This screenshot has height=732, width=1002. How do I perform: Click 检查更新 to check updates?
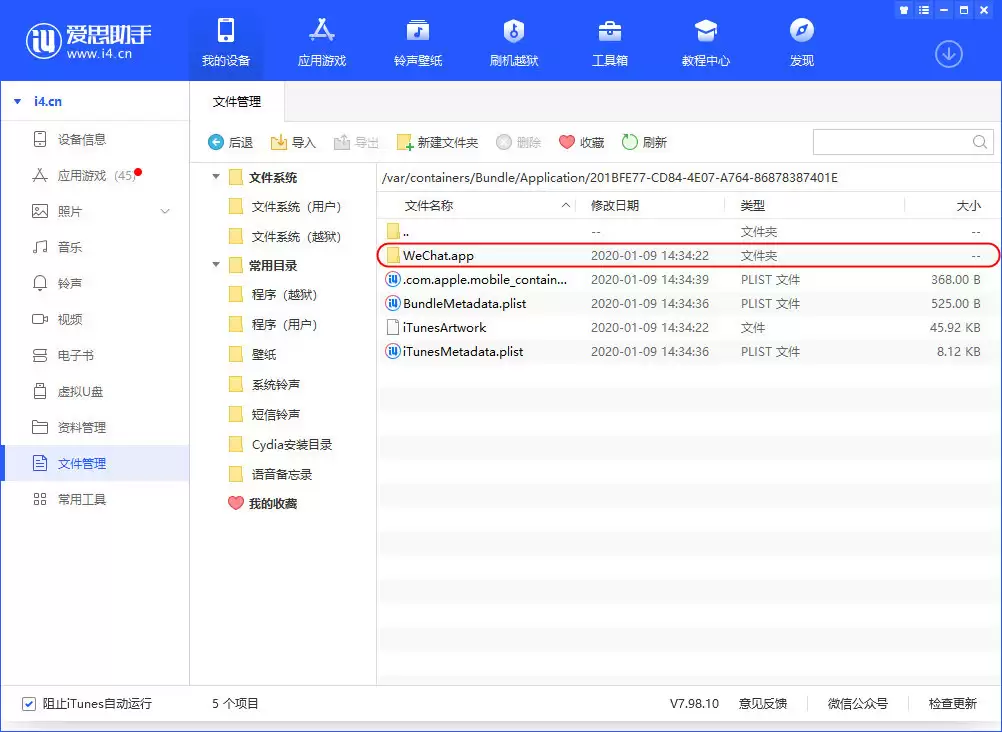(x=953, y=703)
